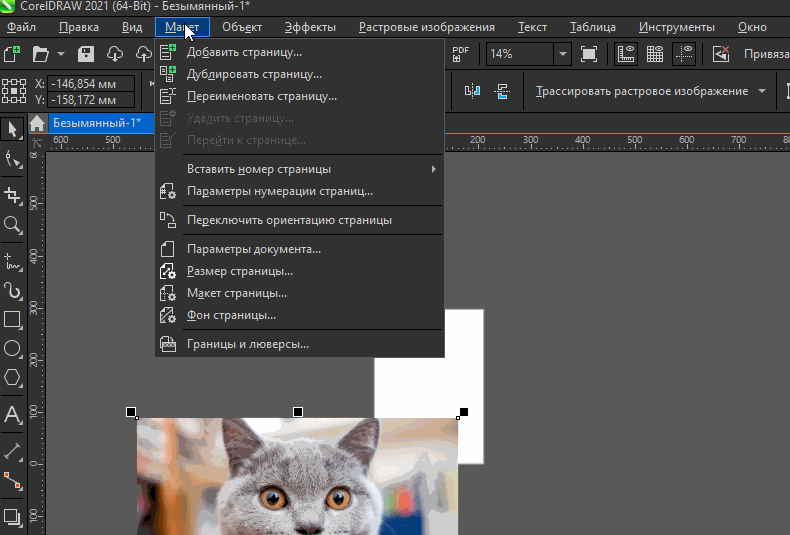Choose 'Переименовать страницу...' menu item

click(x=300, y=96)
